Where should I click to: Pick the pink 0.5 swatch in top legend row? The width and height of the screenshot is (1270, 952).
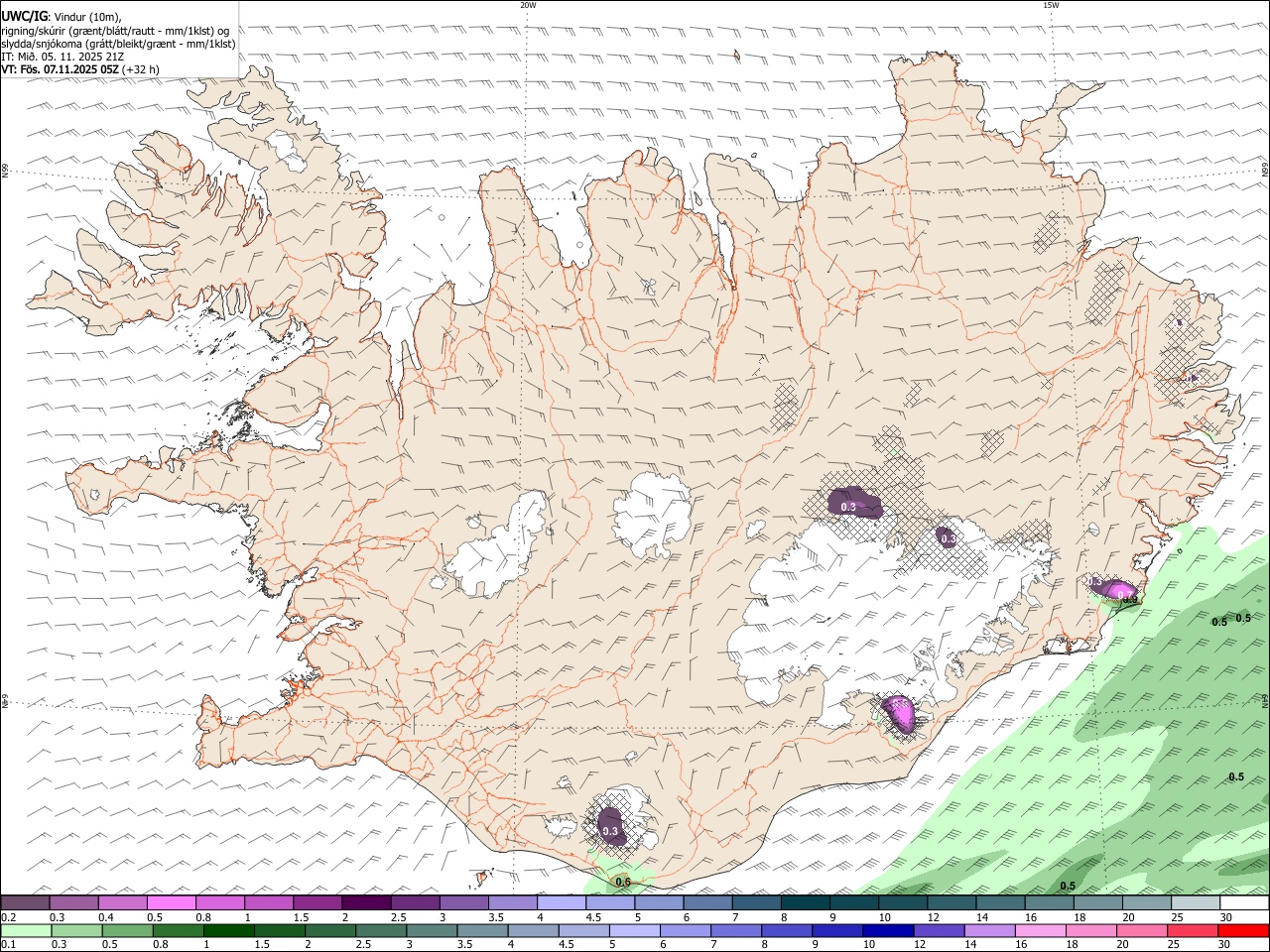[172, 903]
